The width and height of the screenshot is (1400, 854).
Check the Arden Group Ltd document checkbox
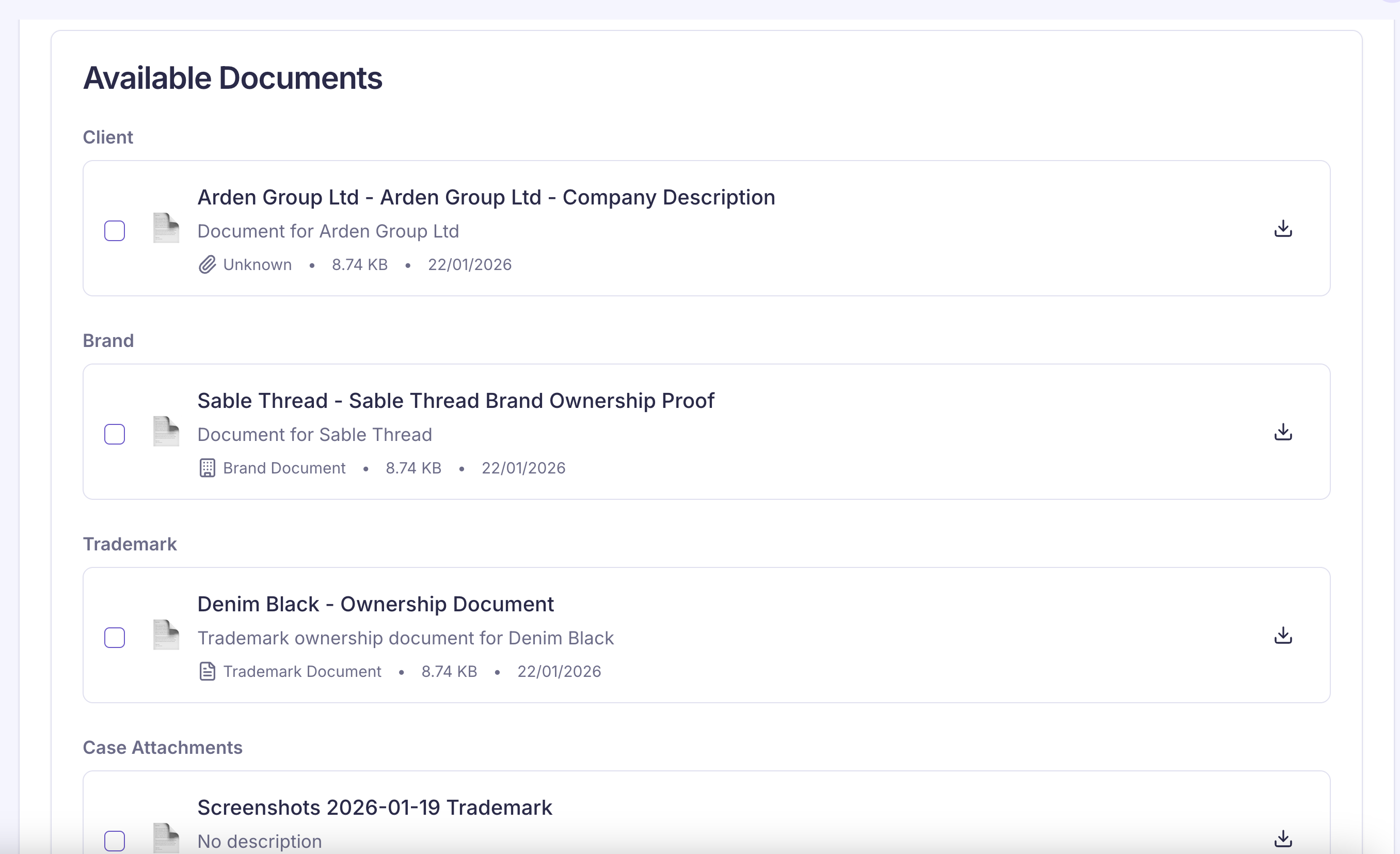pos(115,231)
